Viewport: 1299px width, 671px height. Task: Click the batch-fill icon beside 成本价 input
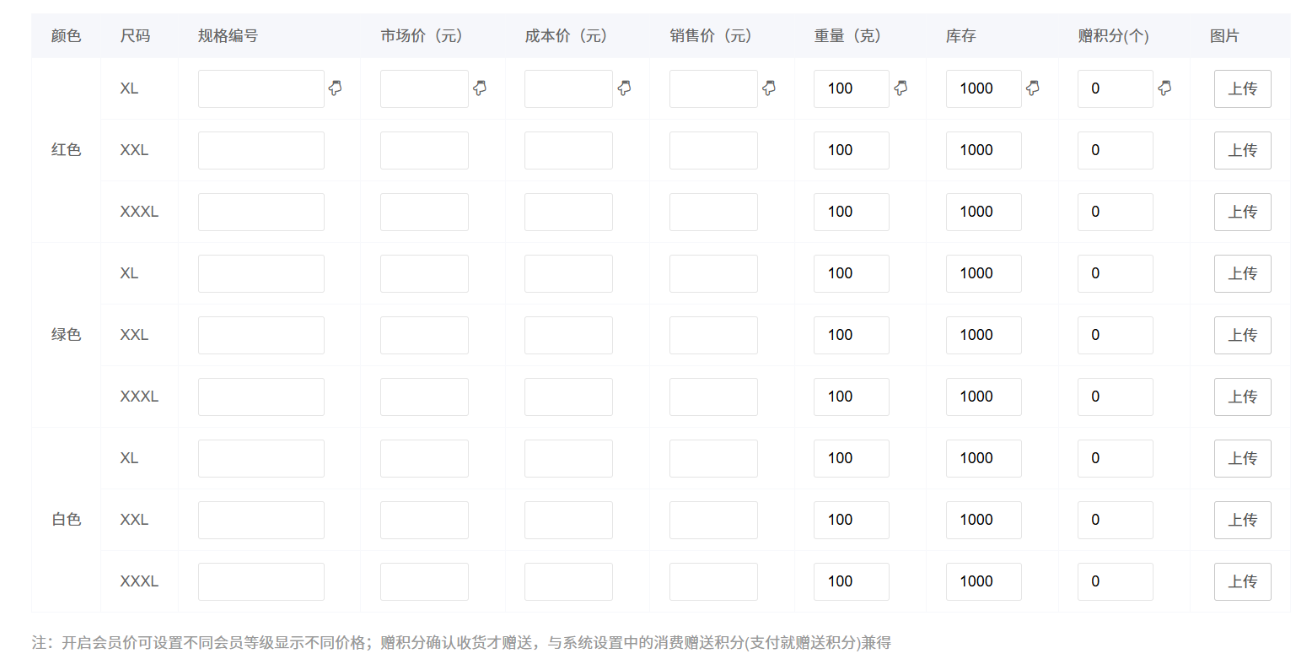[625, 88]
